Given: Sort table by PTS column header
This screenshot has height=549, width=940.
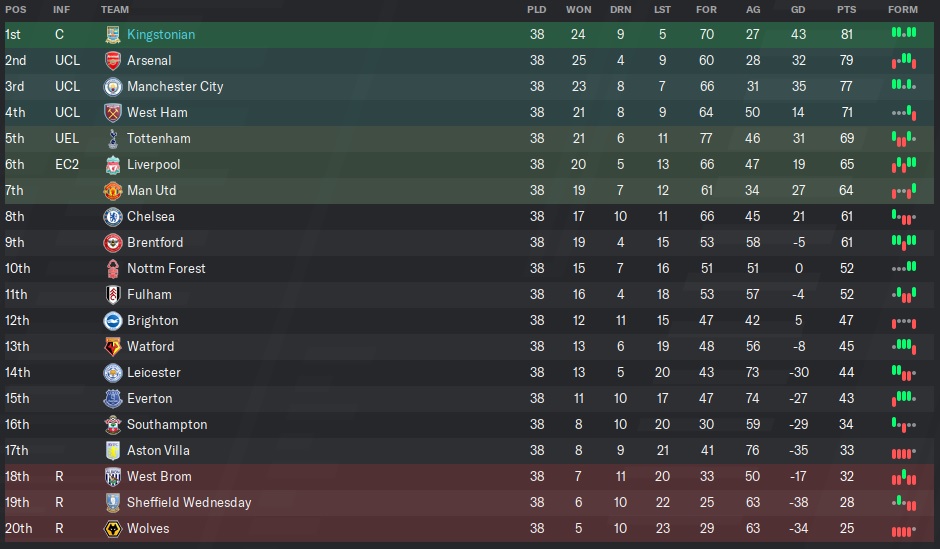Looking at the screenshot, I should click(846, 9).
